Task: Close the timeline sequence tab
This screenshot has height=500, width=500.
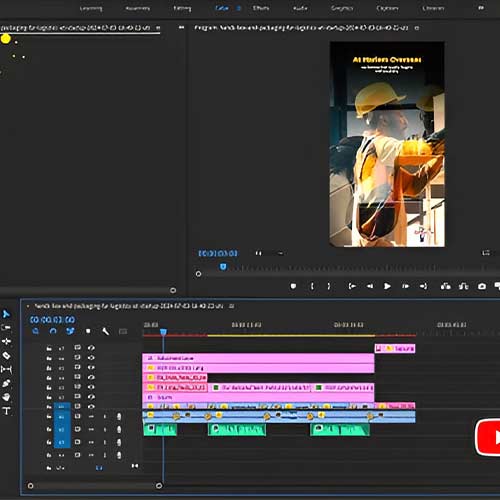Action: click(28, 306)
